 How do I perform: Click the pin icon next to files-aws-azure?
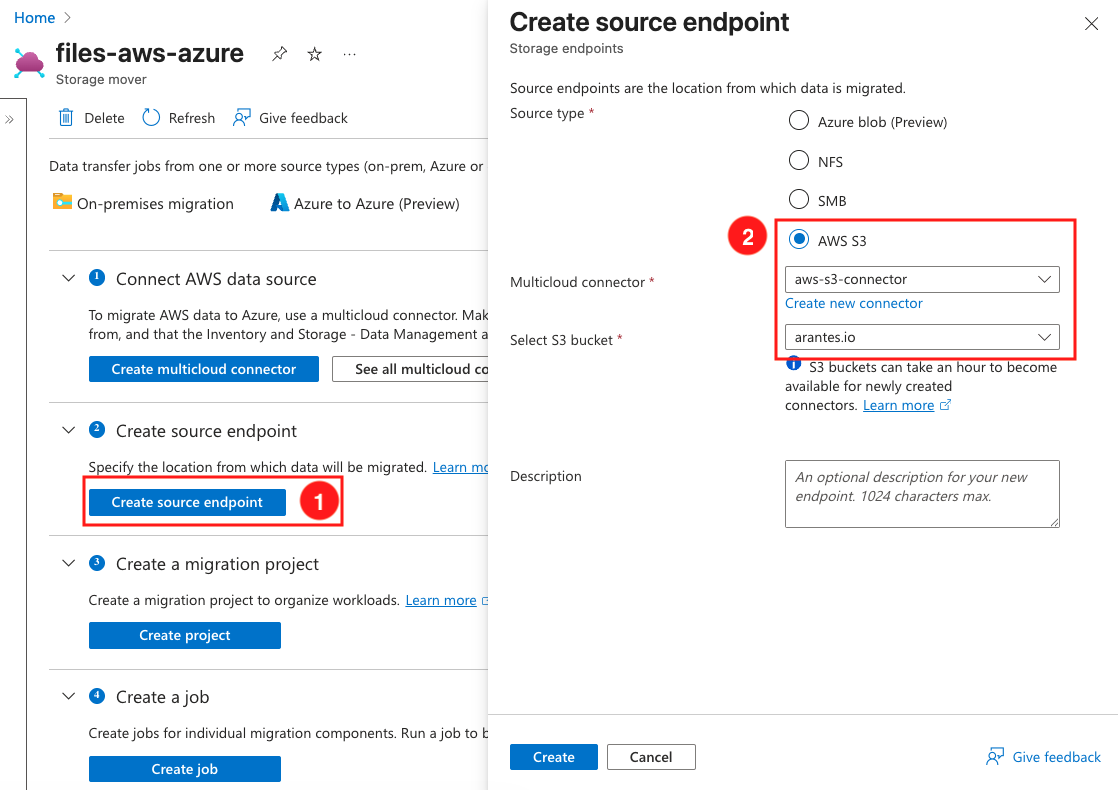coord(279,55)
